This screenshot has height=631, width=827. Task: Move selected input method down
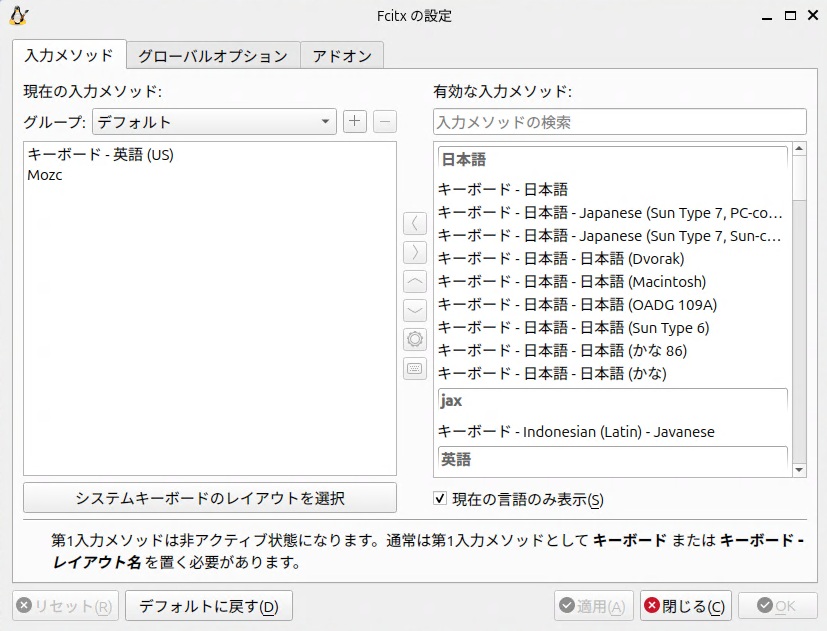point(415,310)
